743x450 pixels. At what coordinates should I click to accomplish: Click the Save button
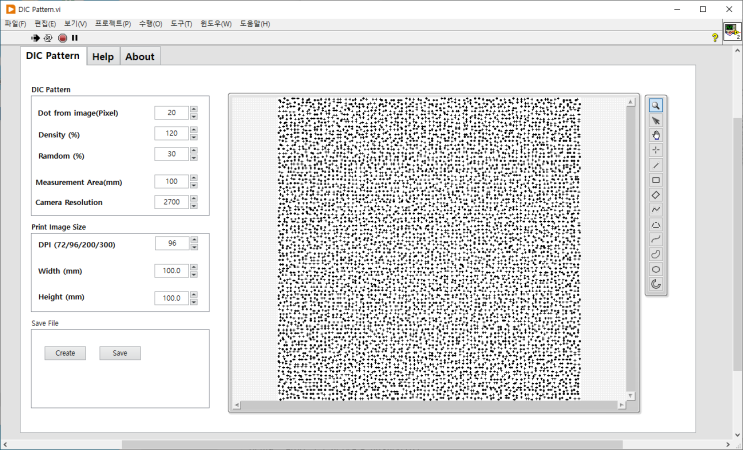click(120, 353)
